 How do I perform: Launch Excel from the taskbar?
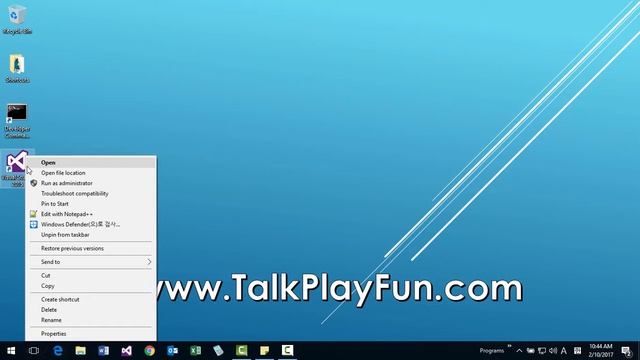(x=196, y=351)
